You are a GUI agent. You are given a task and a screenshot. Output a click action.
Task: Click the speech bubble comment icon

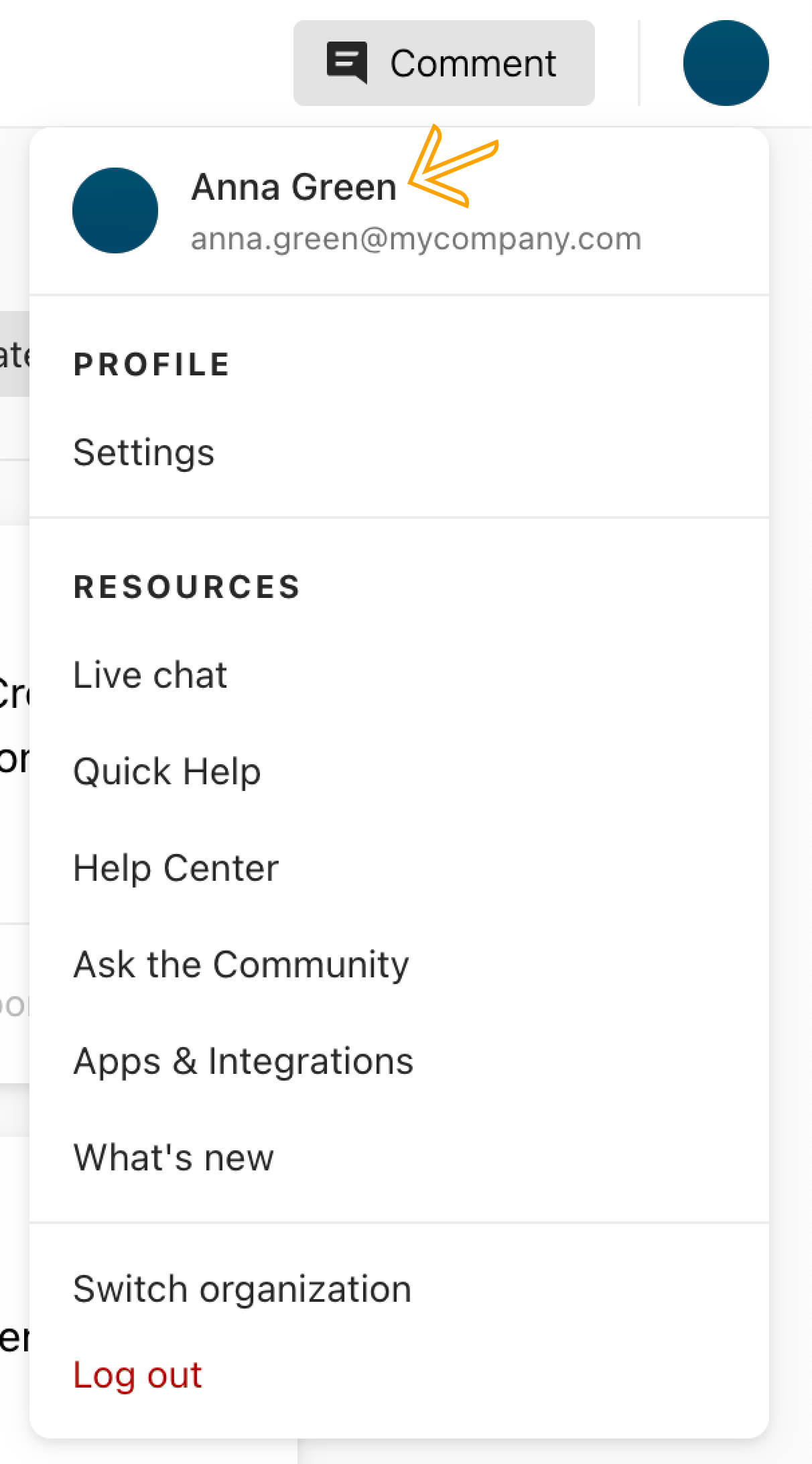[x=346, y=63]
